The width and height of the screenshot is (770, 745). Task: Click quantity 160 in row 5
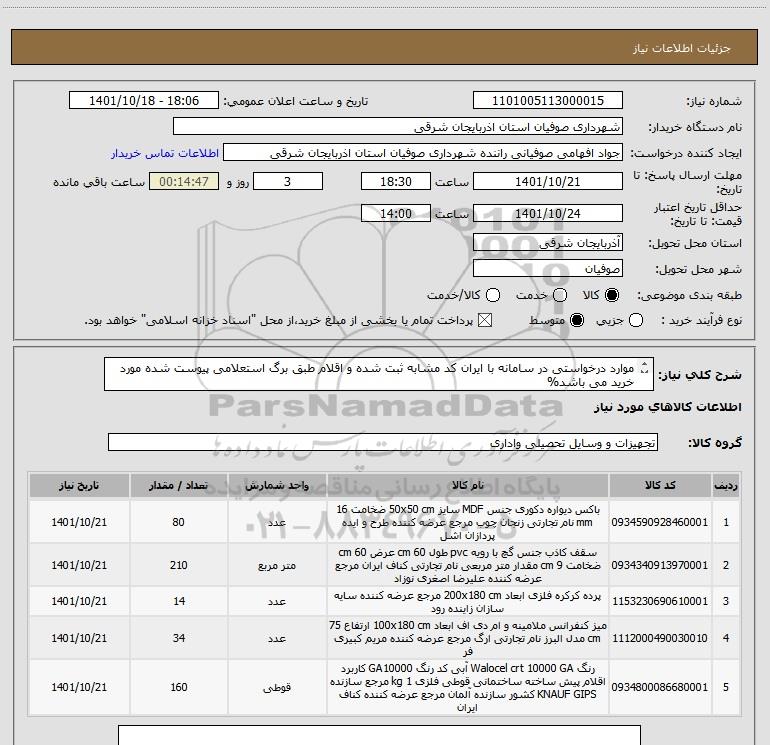[x=179, y=687]
